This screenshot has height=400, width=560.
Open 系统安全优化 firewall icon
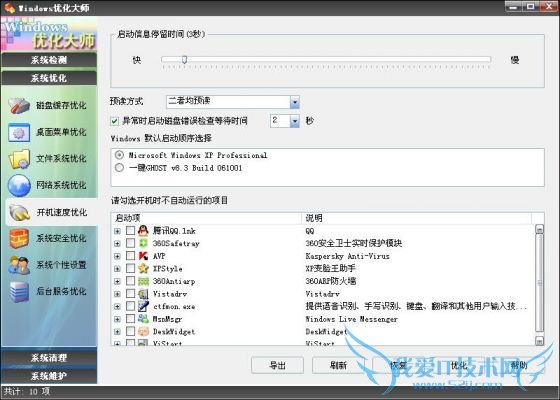(19, 239)
